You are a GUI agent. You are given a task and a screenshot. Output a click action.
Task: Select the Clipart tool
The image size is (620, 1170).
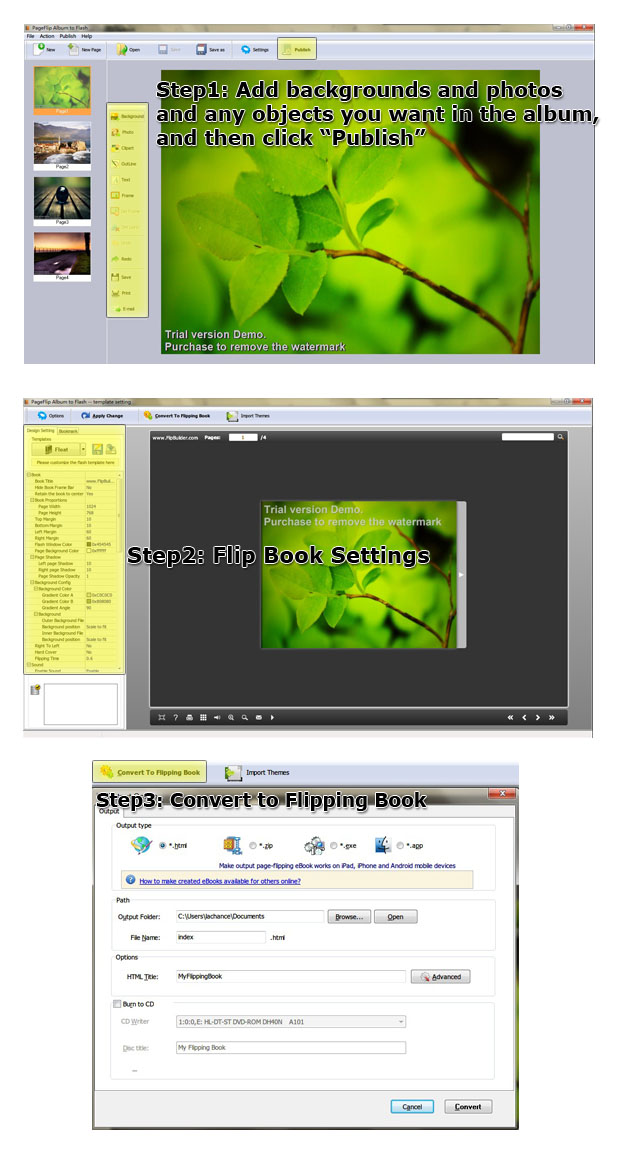pyautogui.click(x=123, y=148)
